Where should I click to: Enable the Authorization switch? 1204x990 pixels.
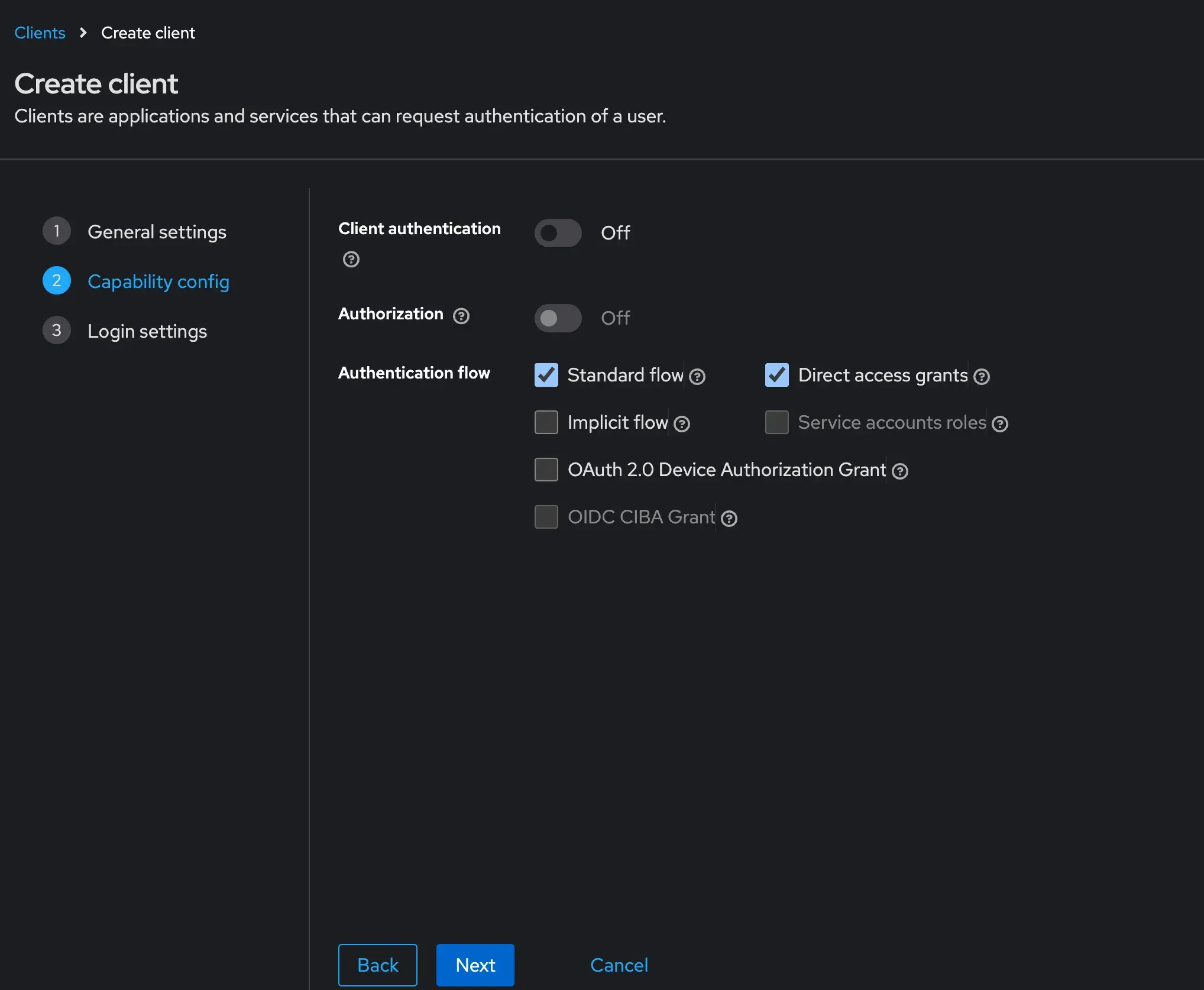point(557,318)
